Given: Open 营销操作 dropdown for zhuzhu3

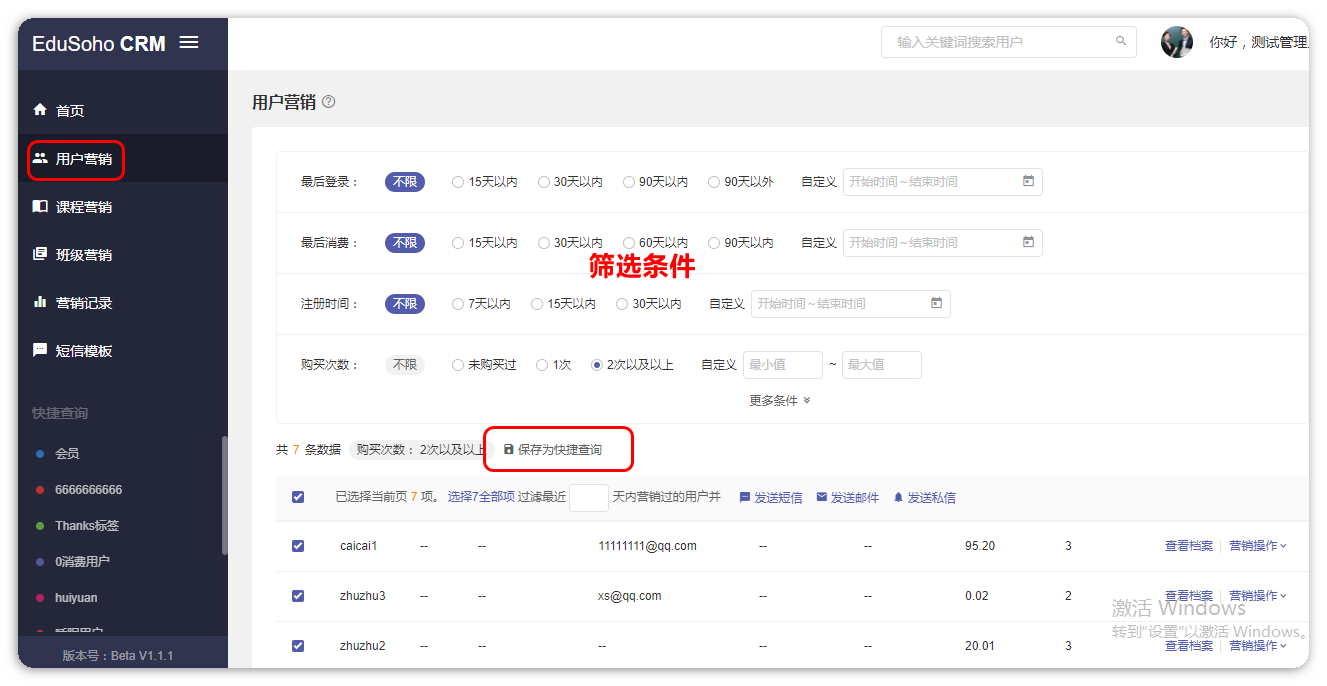Looking at the screenshot, I should [x=1257, y=596].
